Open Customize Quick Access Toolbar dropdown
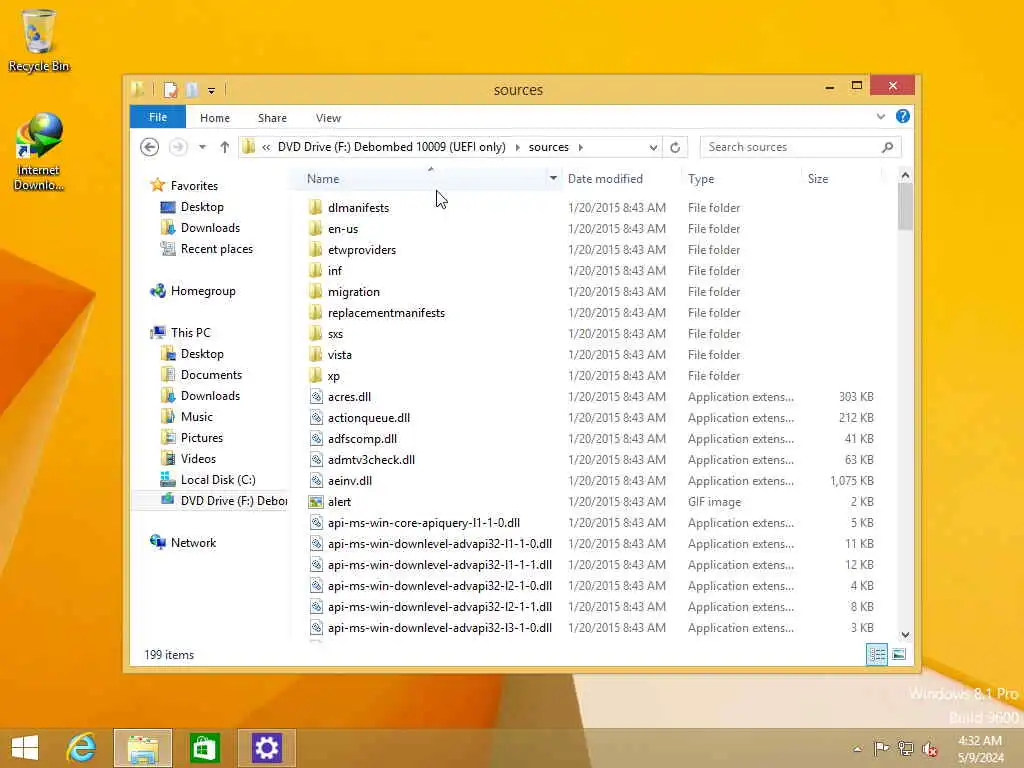 tap(211, 90)
